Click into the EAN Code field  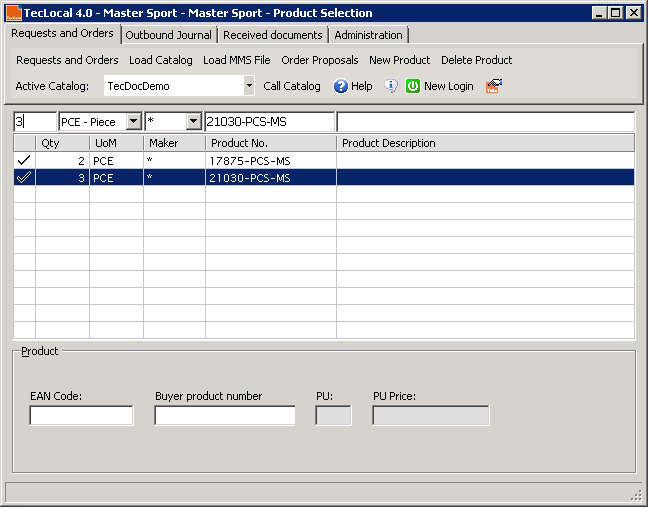81,415
